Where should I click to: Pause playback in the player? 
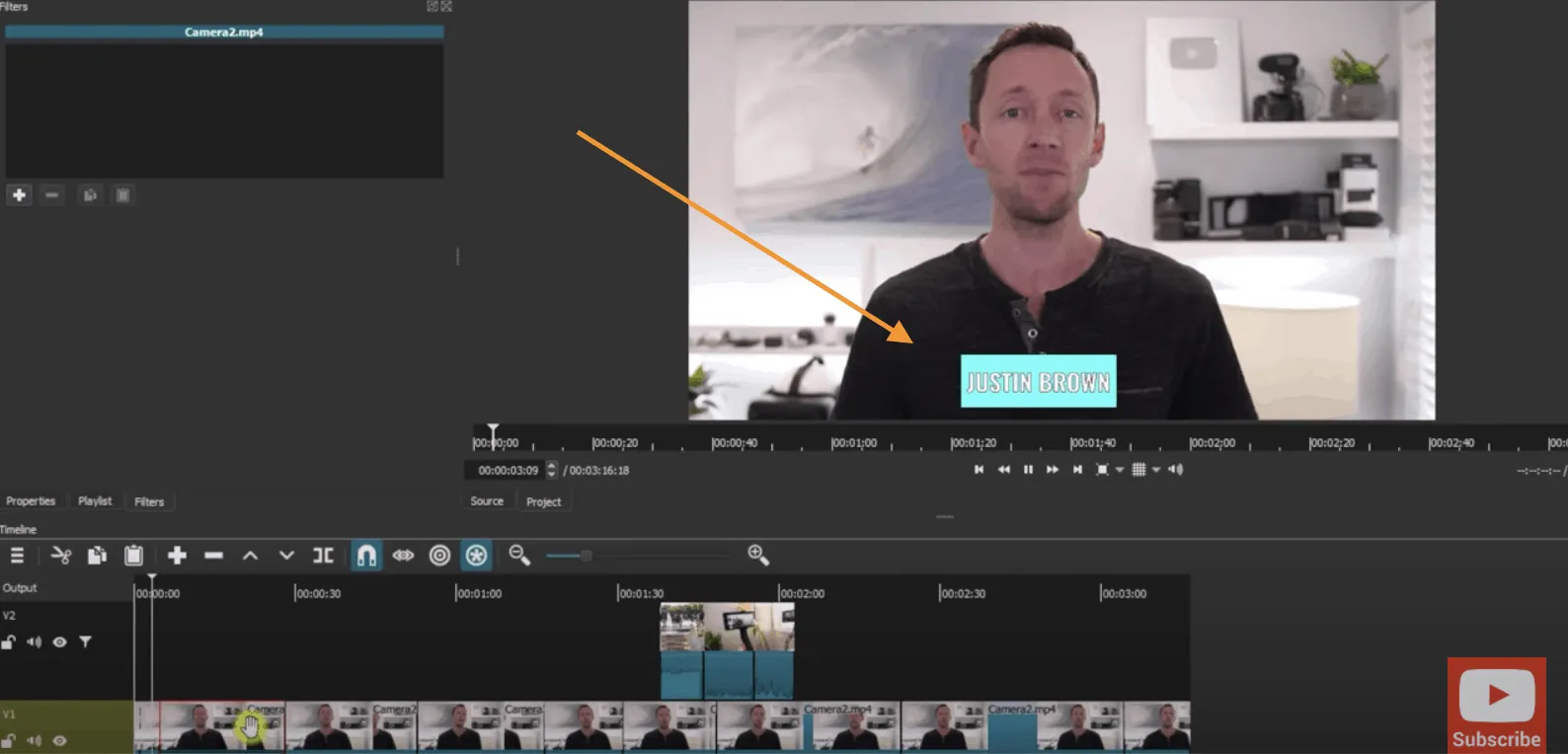1028,470
